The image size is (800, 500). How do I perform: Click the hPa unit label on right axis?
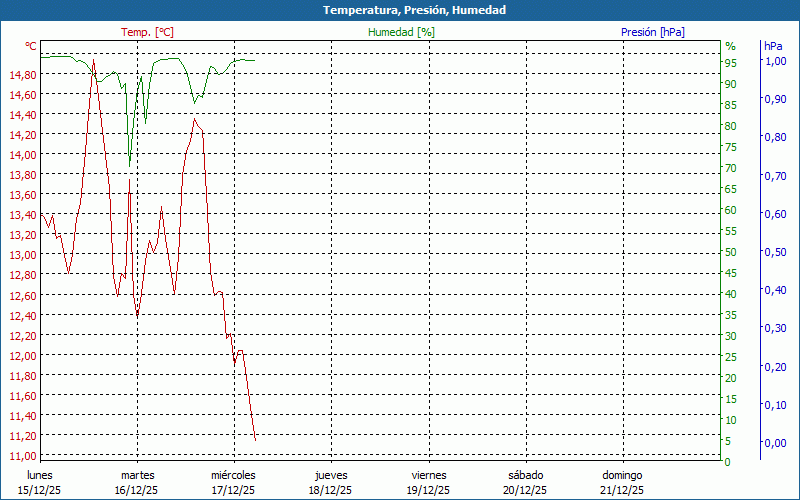[773, 47]
